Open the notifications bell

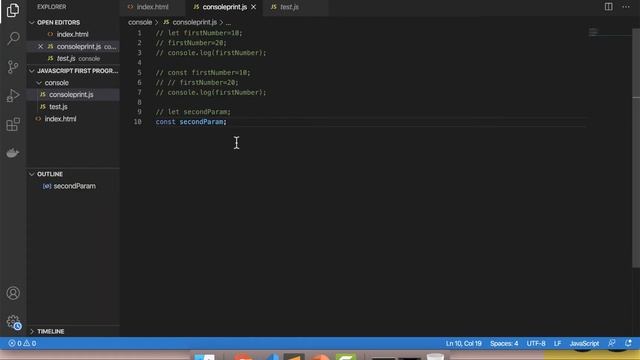[628, 343]
